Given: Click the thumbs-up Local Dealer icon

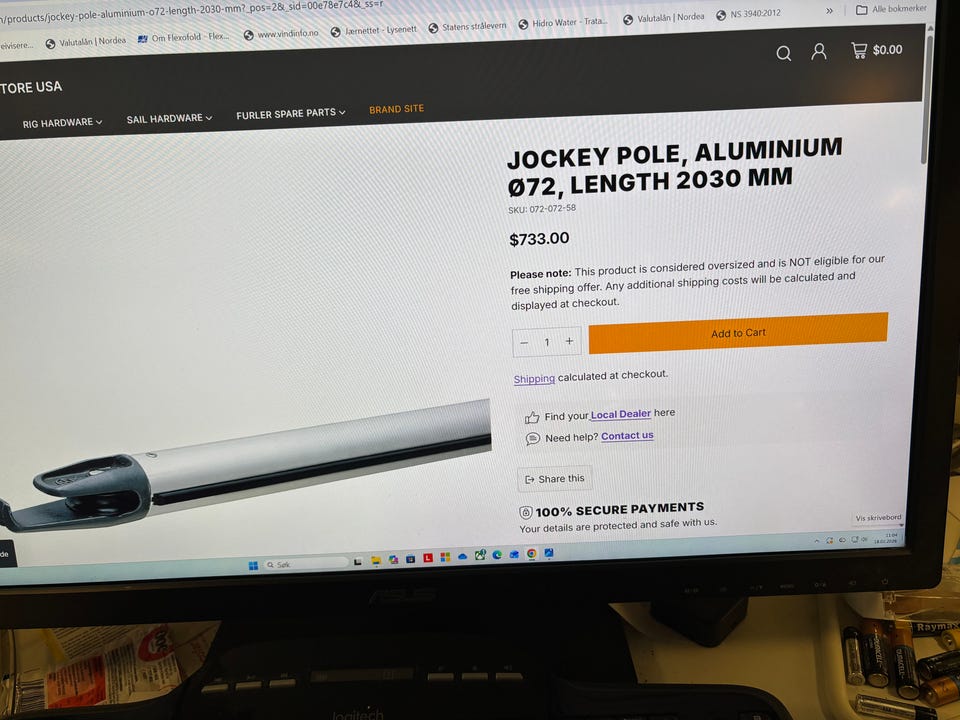Looking at the screenshot, I should (531, 418).
